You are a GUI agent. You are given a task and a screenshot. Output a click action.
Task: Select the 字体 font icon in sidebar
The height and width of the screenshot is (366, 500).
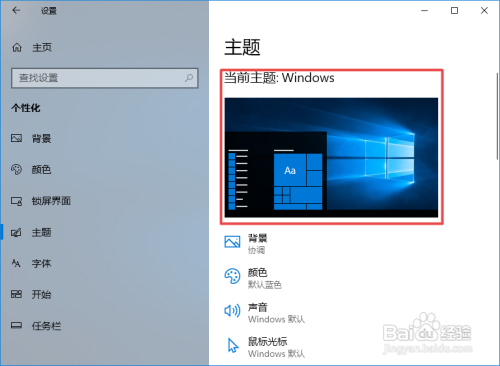(16, 263)
